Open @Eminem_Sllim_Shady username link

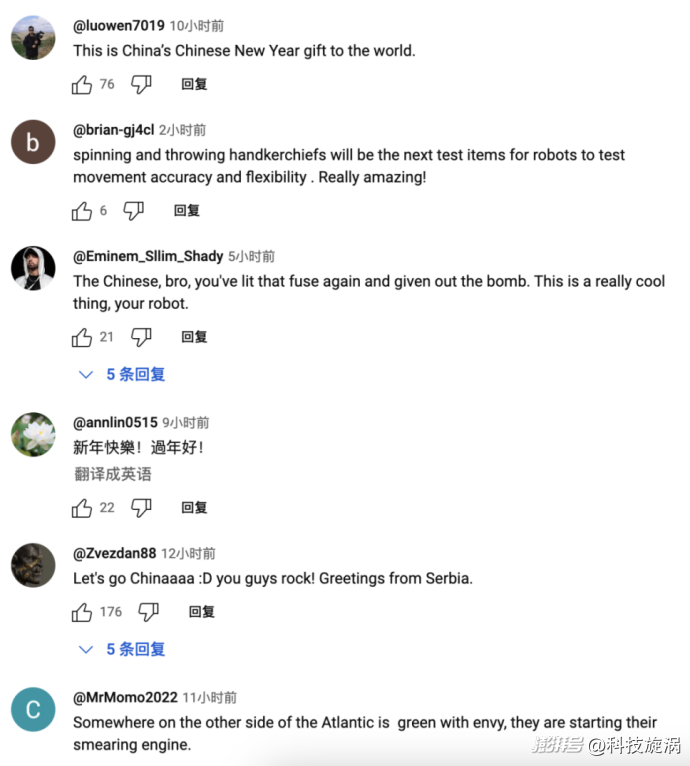click(x=148, y=256)
